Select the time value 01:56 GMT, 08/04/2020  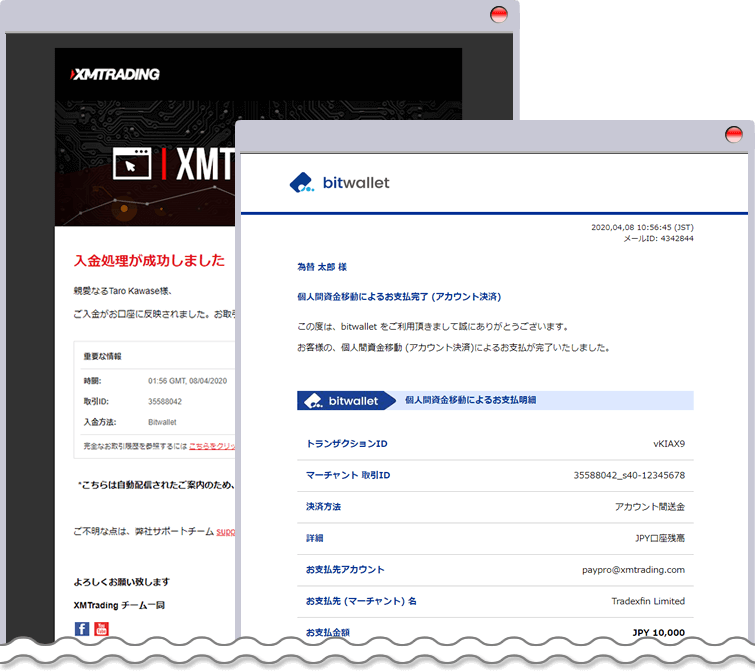(x=187, y=381)
